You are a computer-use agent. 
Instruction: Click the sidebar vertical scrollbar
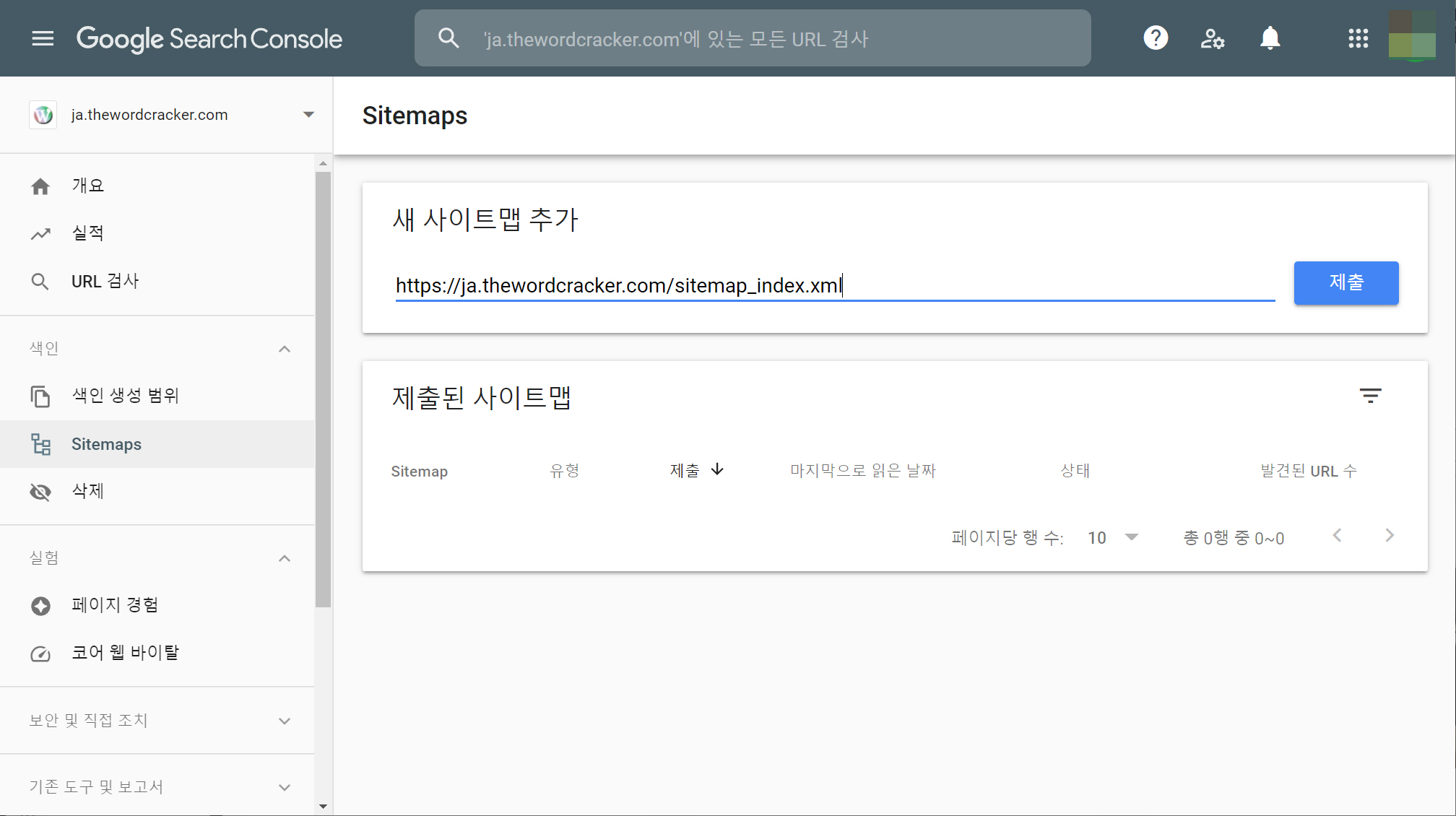(x=323, y=390)
